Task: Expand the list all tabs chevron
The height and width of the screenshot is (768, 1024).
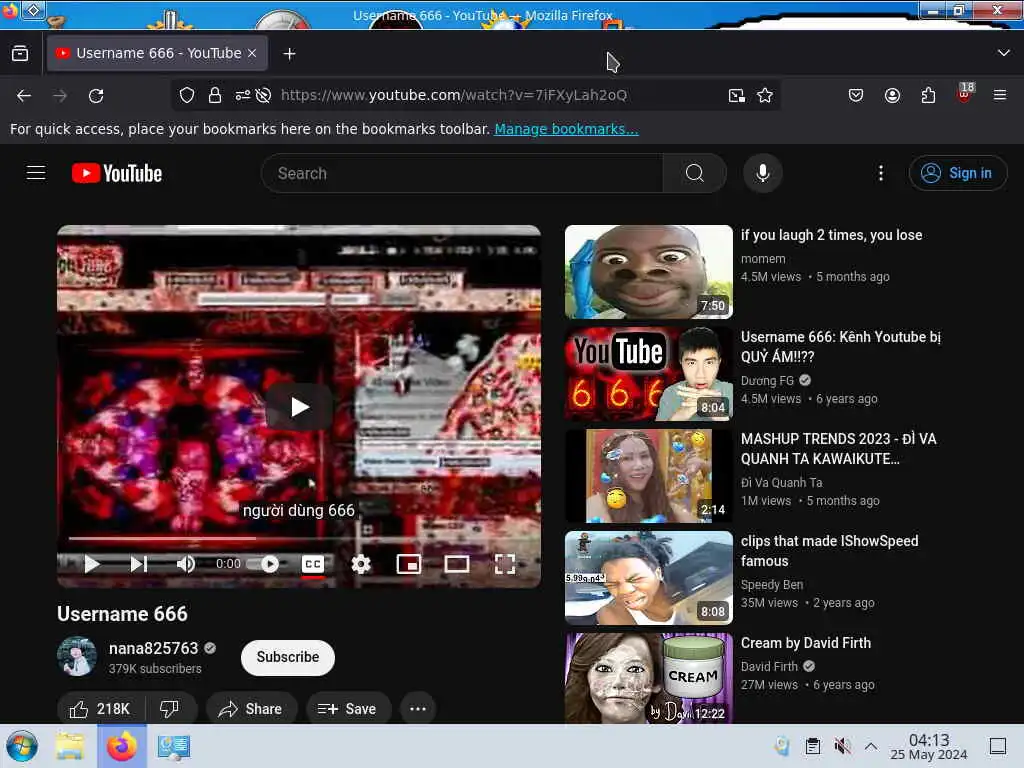Action: click(x=1003, y=53)
